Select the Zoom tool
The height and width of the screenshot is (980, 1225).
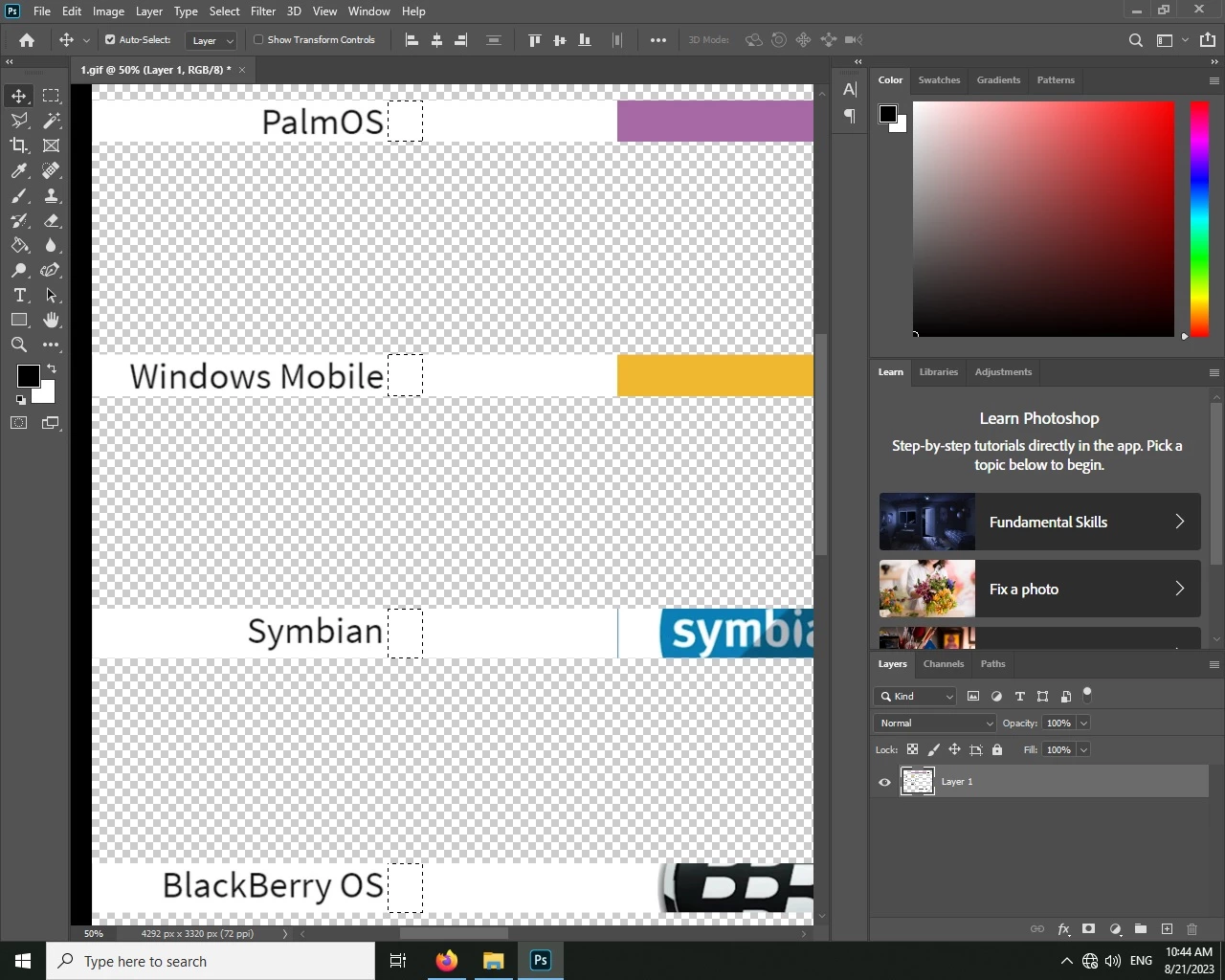pyautogui.click(x=19, y=345)
